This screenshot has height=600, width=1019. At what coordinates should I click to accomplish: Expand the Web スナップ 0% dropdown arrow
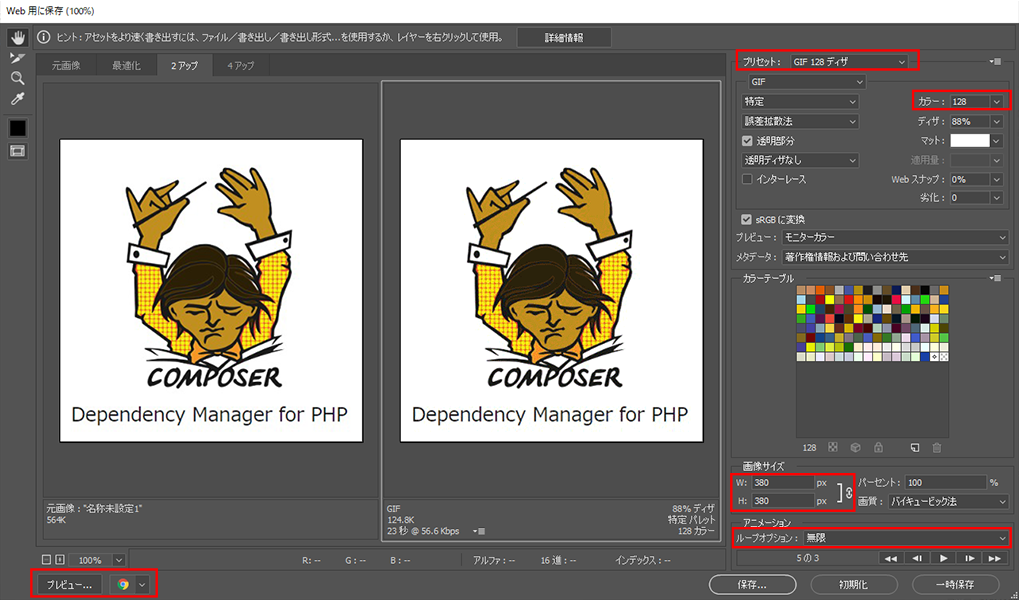pyautogui.click(x=996, y=179)
